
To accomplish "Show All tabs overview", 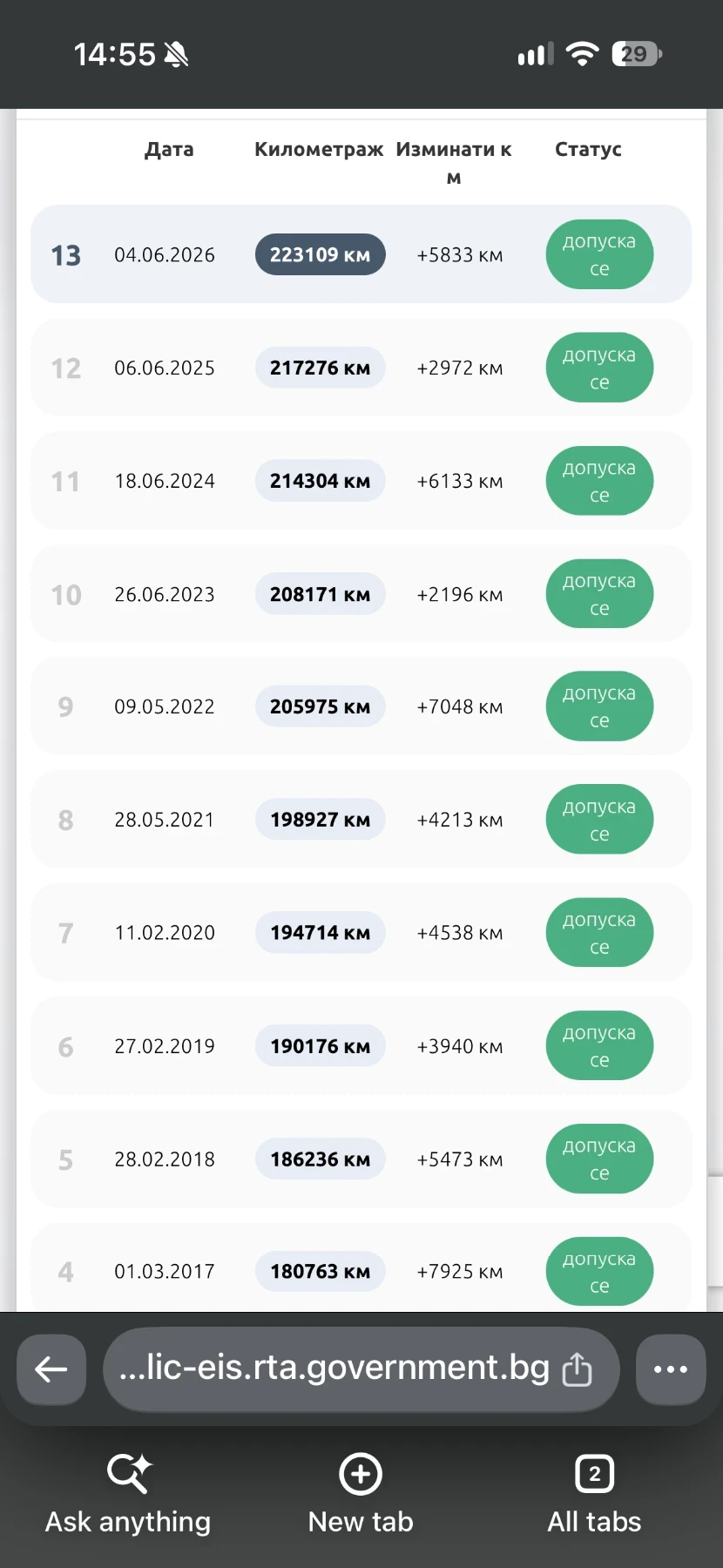I will click(595, 1493).
